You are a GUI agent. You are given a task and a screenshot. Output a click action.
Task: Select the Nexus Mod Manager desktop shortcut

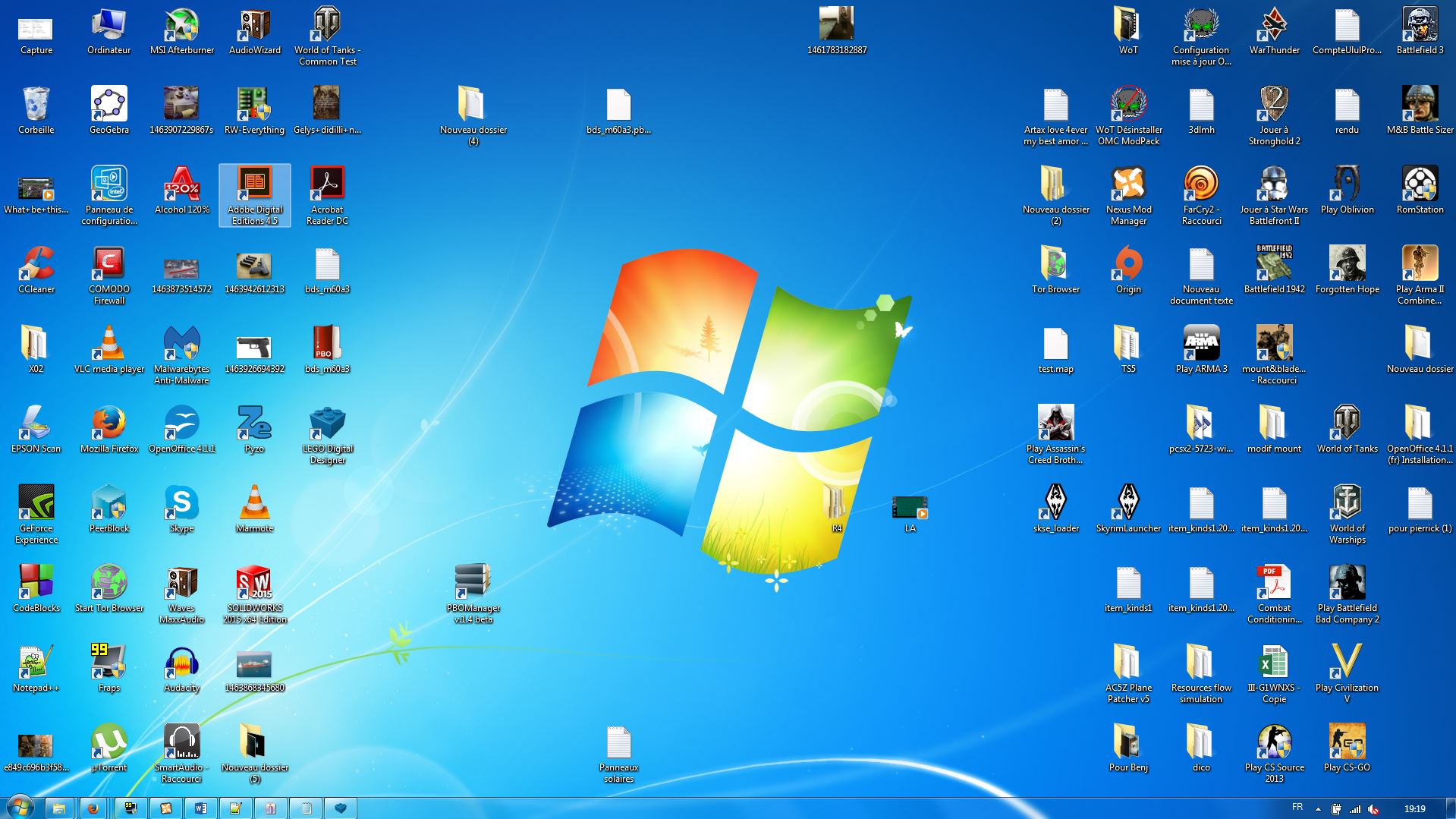[1129, 197]
